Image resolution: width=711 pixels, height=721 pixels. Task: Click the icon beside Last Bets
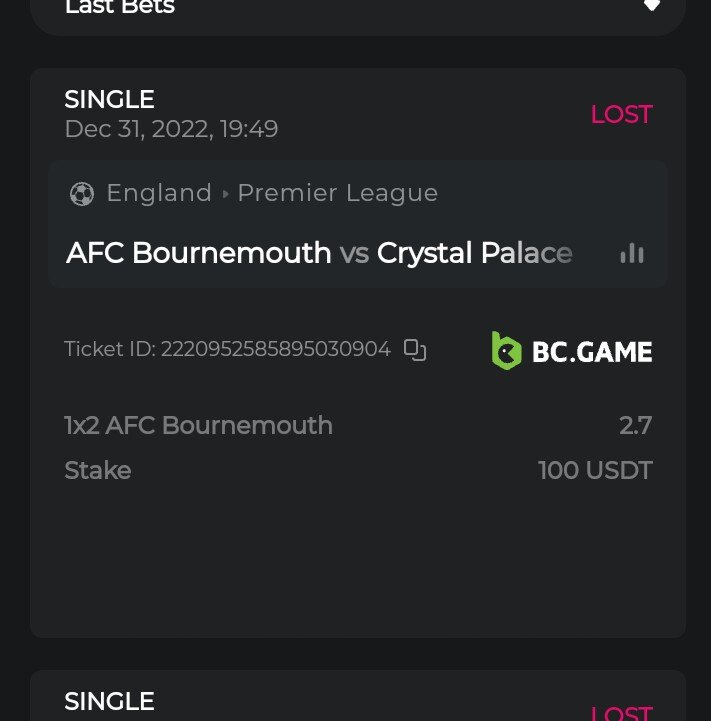(651, 6)
